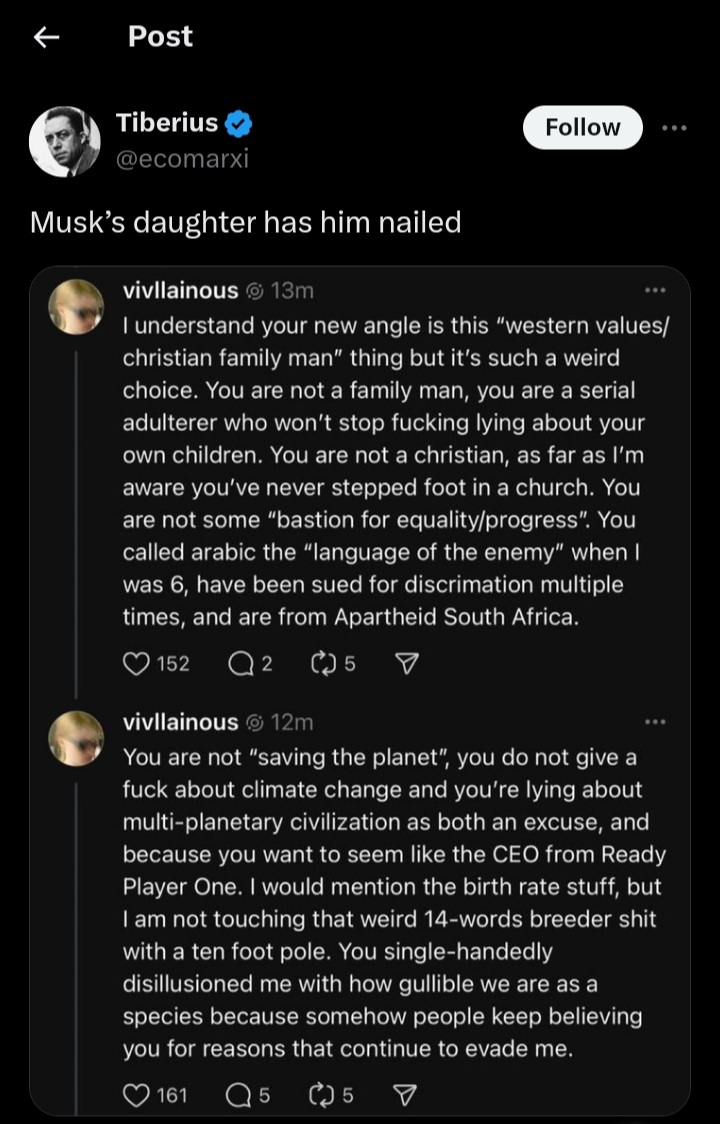
Task: Share the first vivllainous post
Action: [407, 663]
